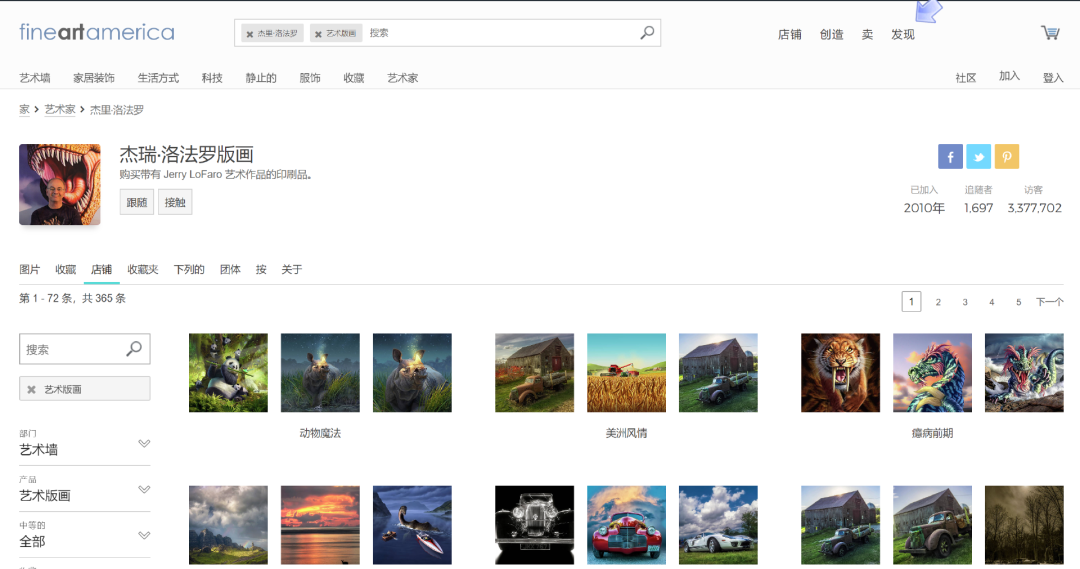This screenshot has width=1080, height=569.
Task: Open the 动物魔法 collection
Action: (x=320, y=433)
